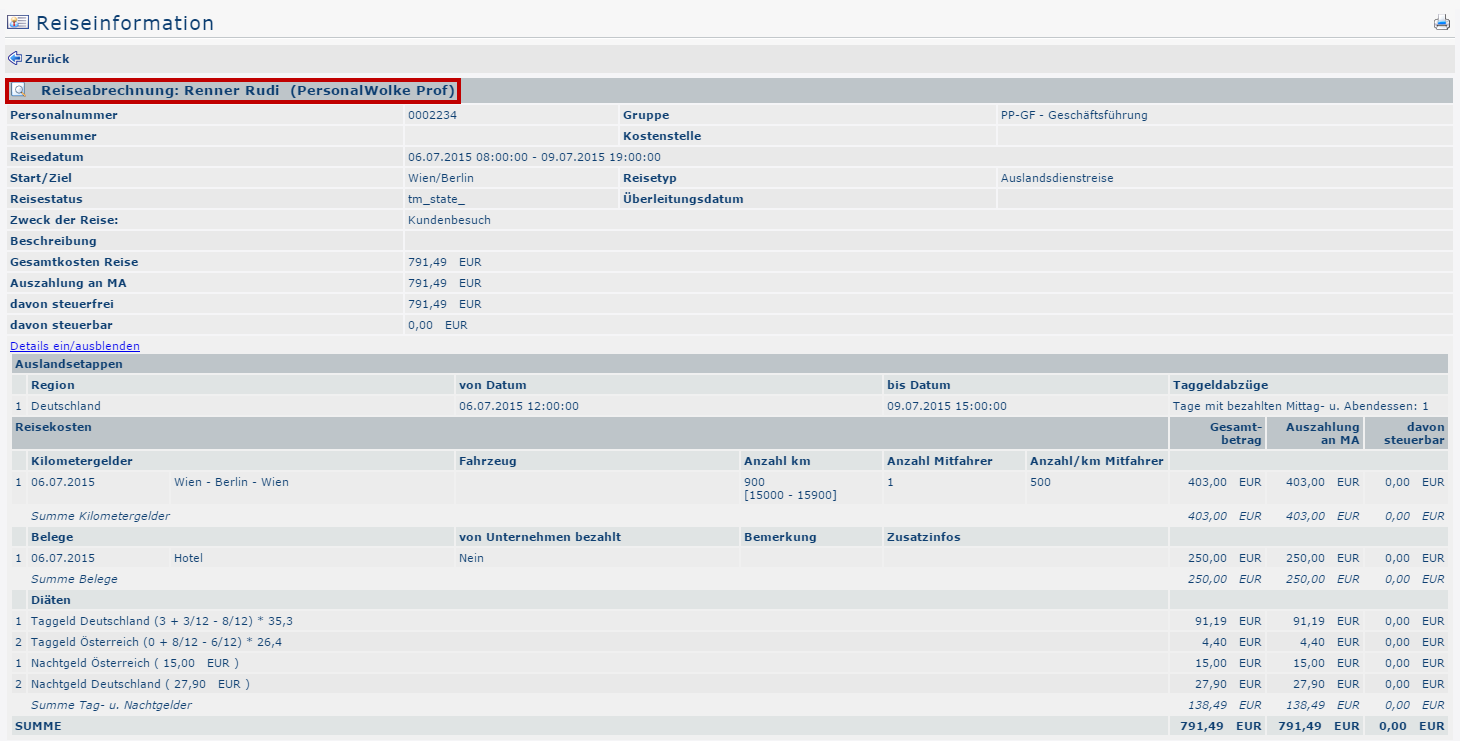This screenshot has height=741, width=1460.
Task: Click the Taggeld Deutschland calculation row
Action: [162, 621]
